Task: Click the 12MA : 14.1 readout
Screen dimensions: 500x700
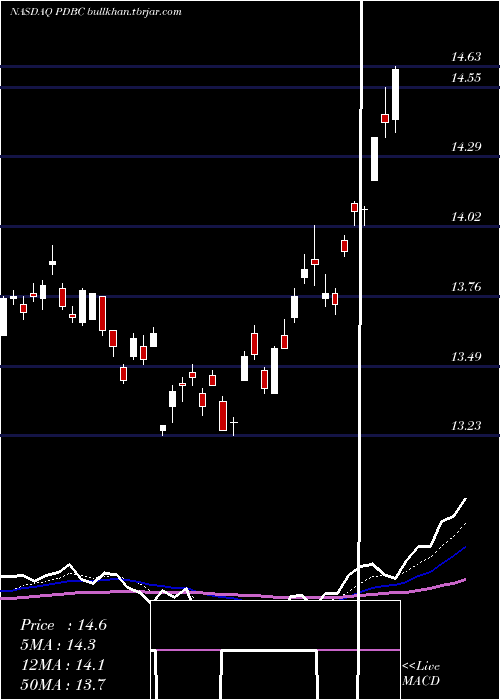Action: click(x=63, y=664)
